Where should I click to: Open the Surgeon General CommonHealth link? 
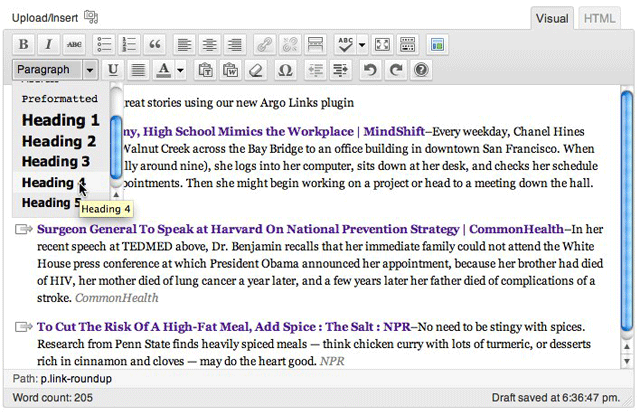pyautogui.click(x=300, y=229)
